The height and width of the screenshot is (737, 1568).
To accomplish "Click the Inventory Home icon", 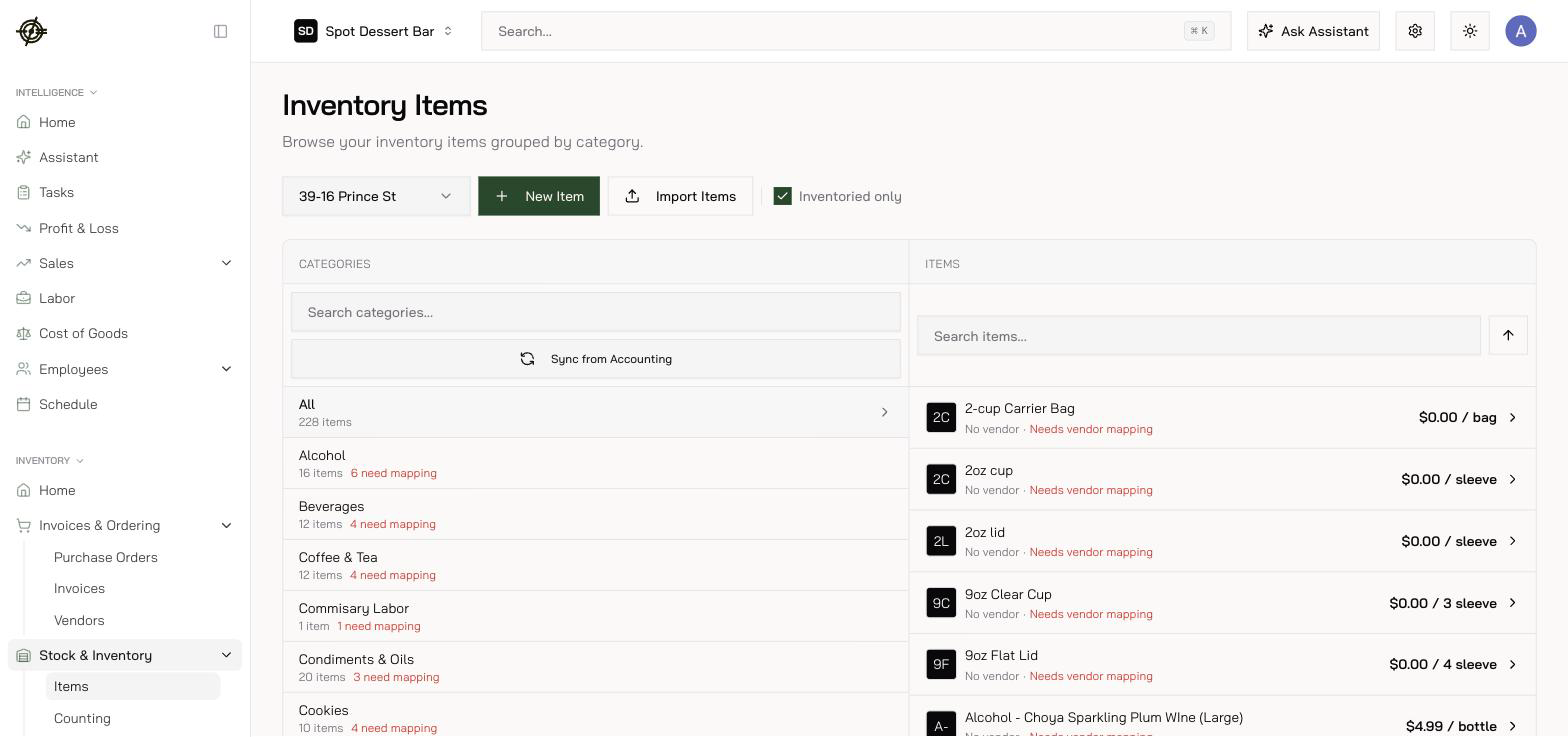I will coord(24,490).
